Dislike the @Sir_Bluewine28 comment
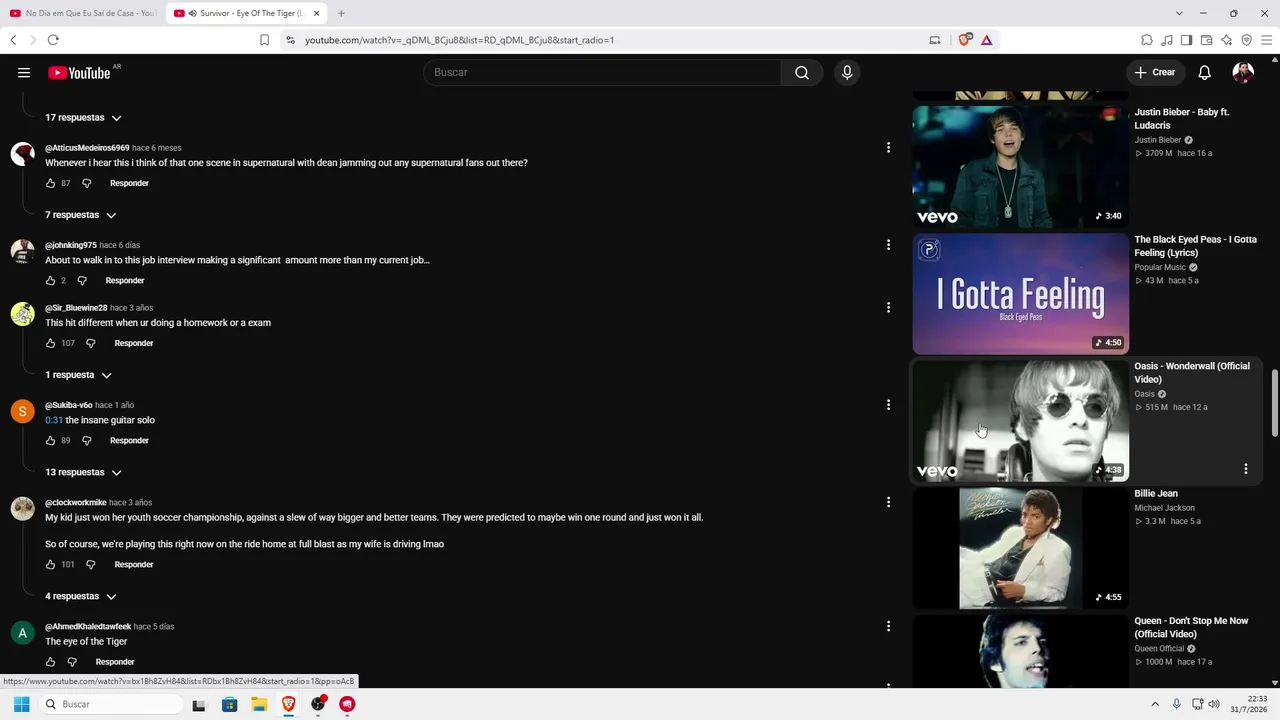 [90, 343]
